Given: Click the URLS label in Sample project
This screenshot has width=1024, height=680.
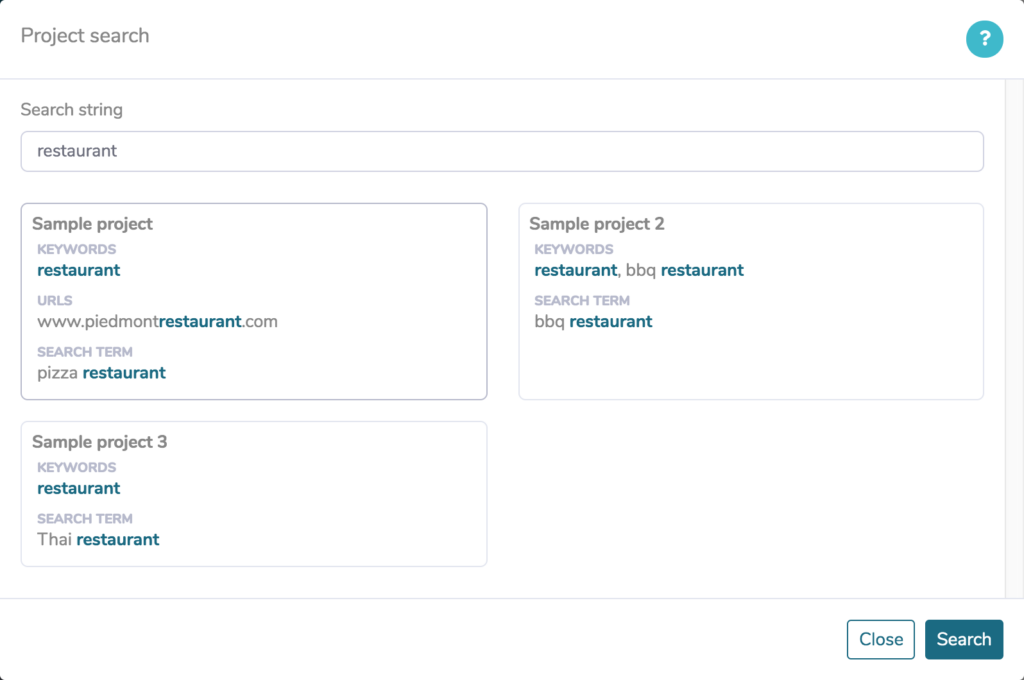Looking at the screenshot, I should [55, 300].
